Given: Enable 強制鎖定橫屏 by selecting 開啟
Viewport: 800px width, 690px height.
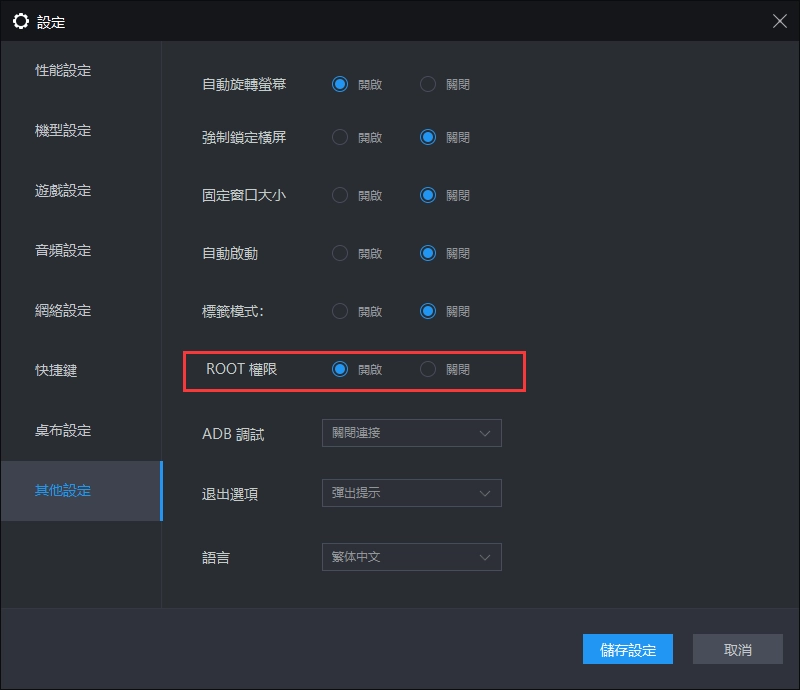Looking at the screenshot, I should click(339, 137).
